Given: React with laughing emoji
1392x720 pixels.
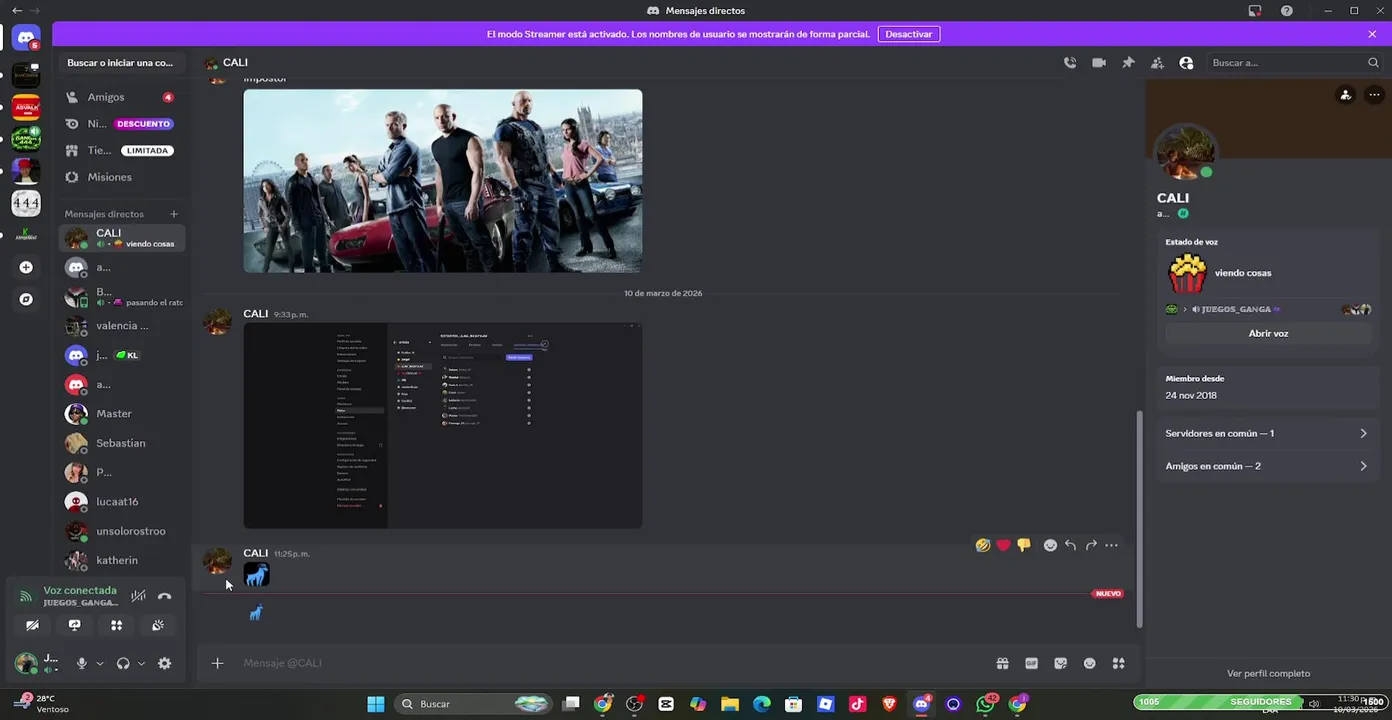Looking at the screenshot, I should click(x=983, y=545).
